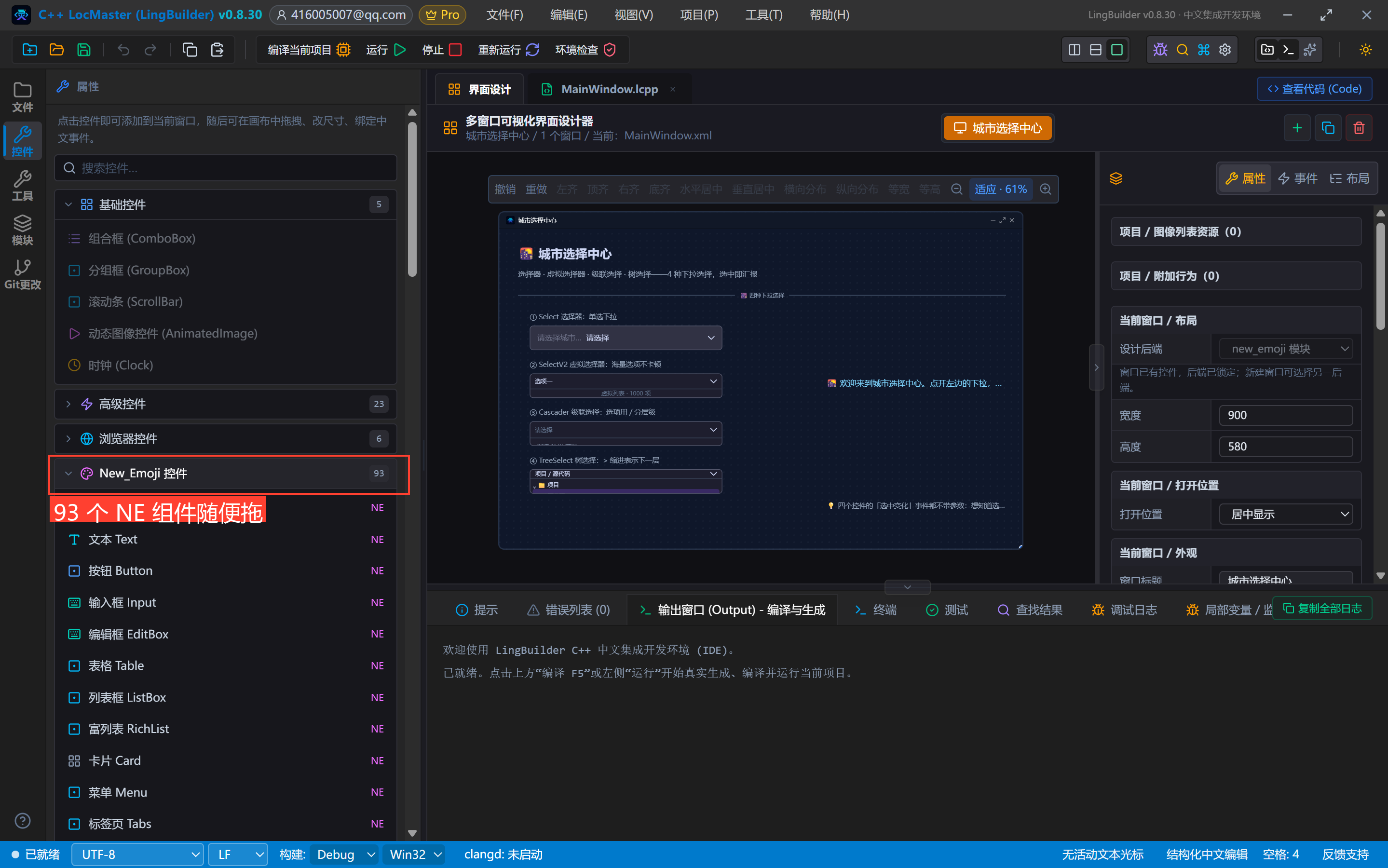The width and height of the screenshot is (1388, 868).
Task: Toggle horizontal split layout icon
Action: click(x=1095, y=50)
